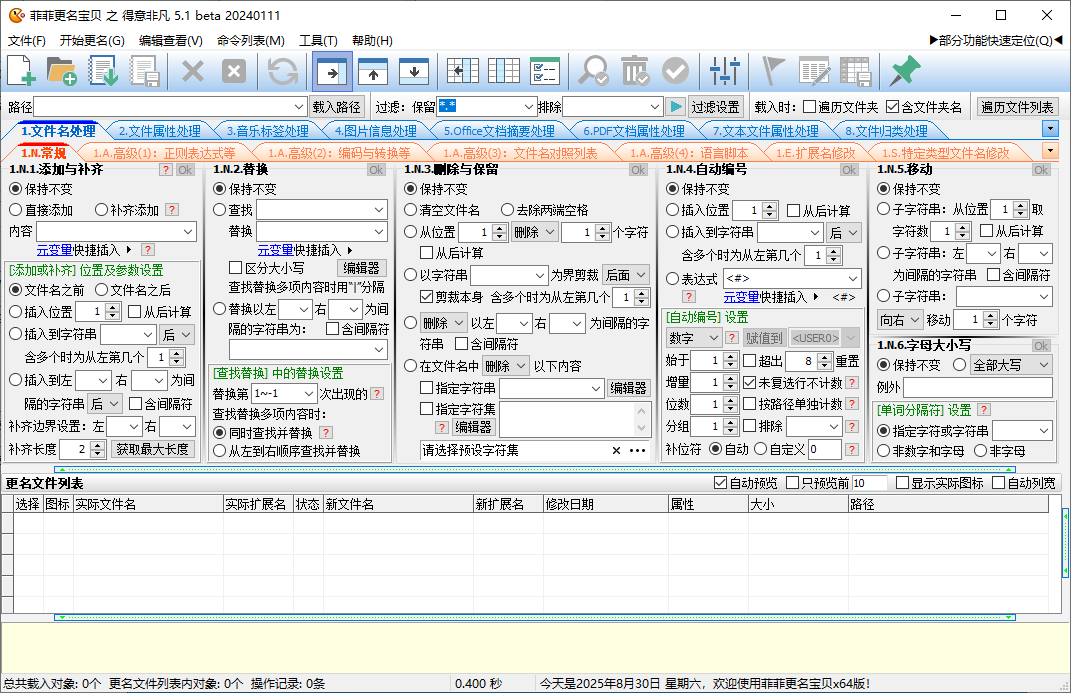Viewport: 1071px width, 693px height.
Task: Click the move-up arrow panel icon
Action: [x=373, y=71]
